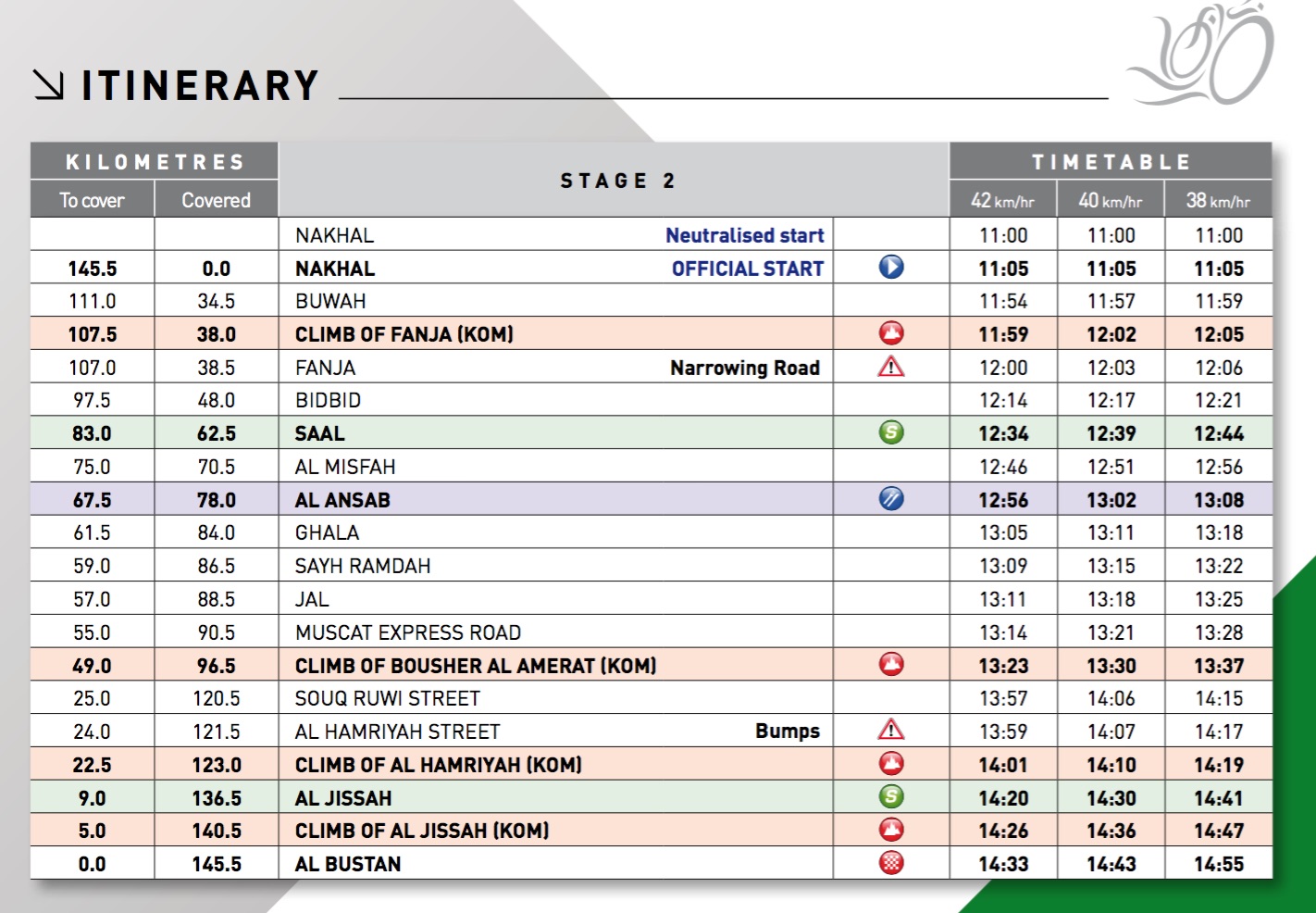
Task: Select the blue icon in the AL ANSAB row
Action: click(x=890, y=499)
